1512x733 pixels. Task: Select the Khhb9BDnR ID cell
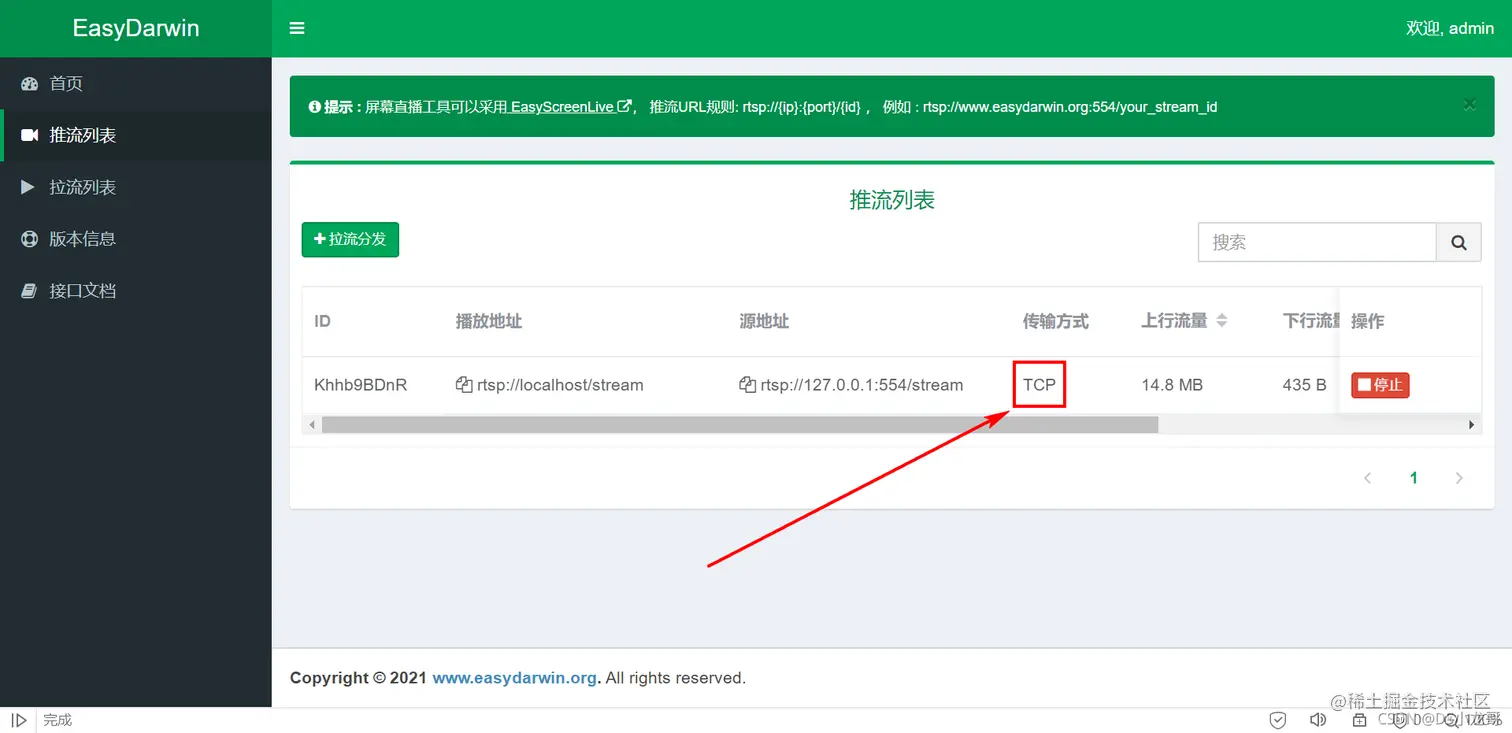[x=361, y=385]
